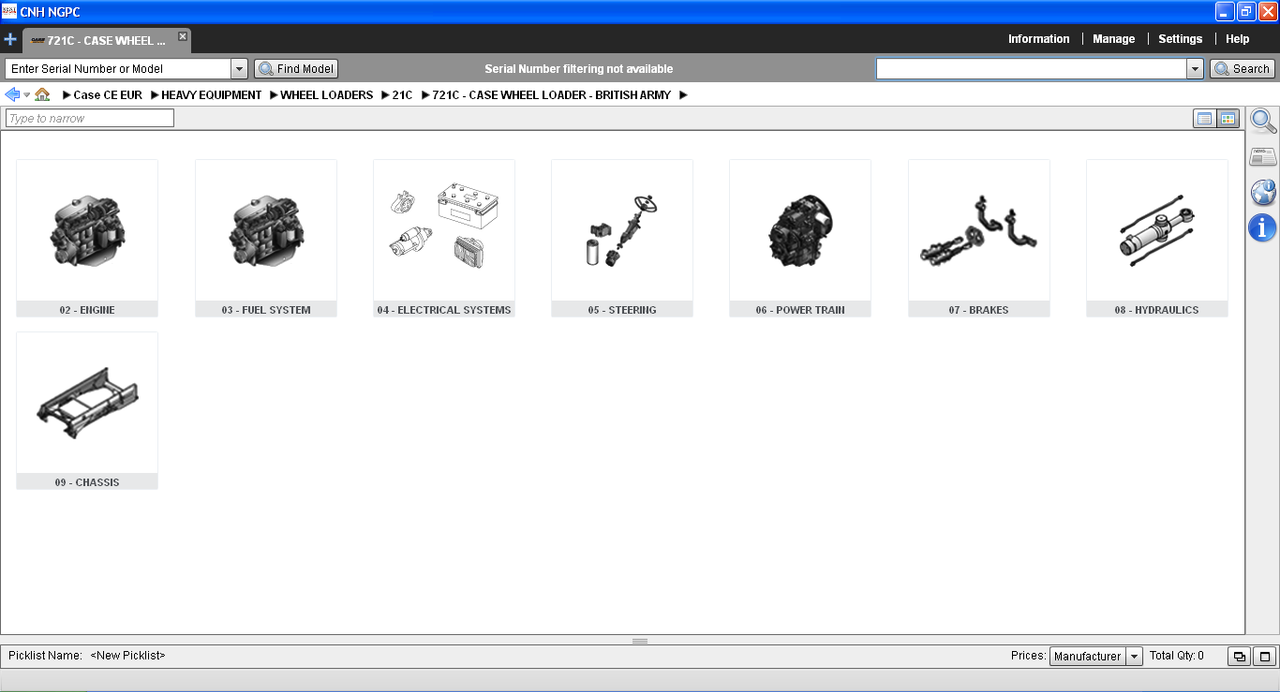Image resolution: width=1280 pixels, height=692 pixels.
Task: Open the 07 - BRAKES group
Action: [x=979, y=238]
